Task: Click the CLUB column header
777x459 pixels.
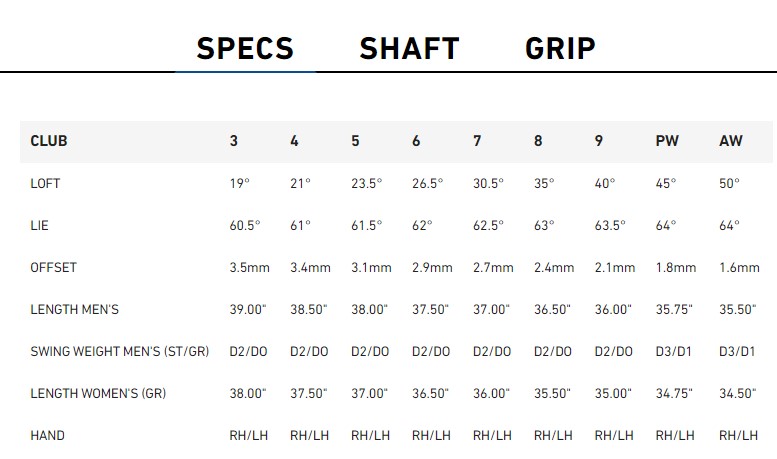Action: coord(49,141)
